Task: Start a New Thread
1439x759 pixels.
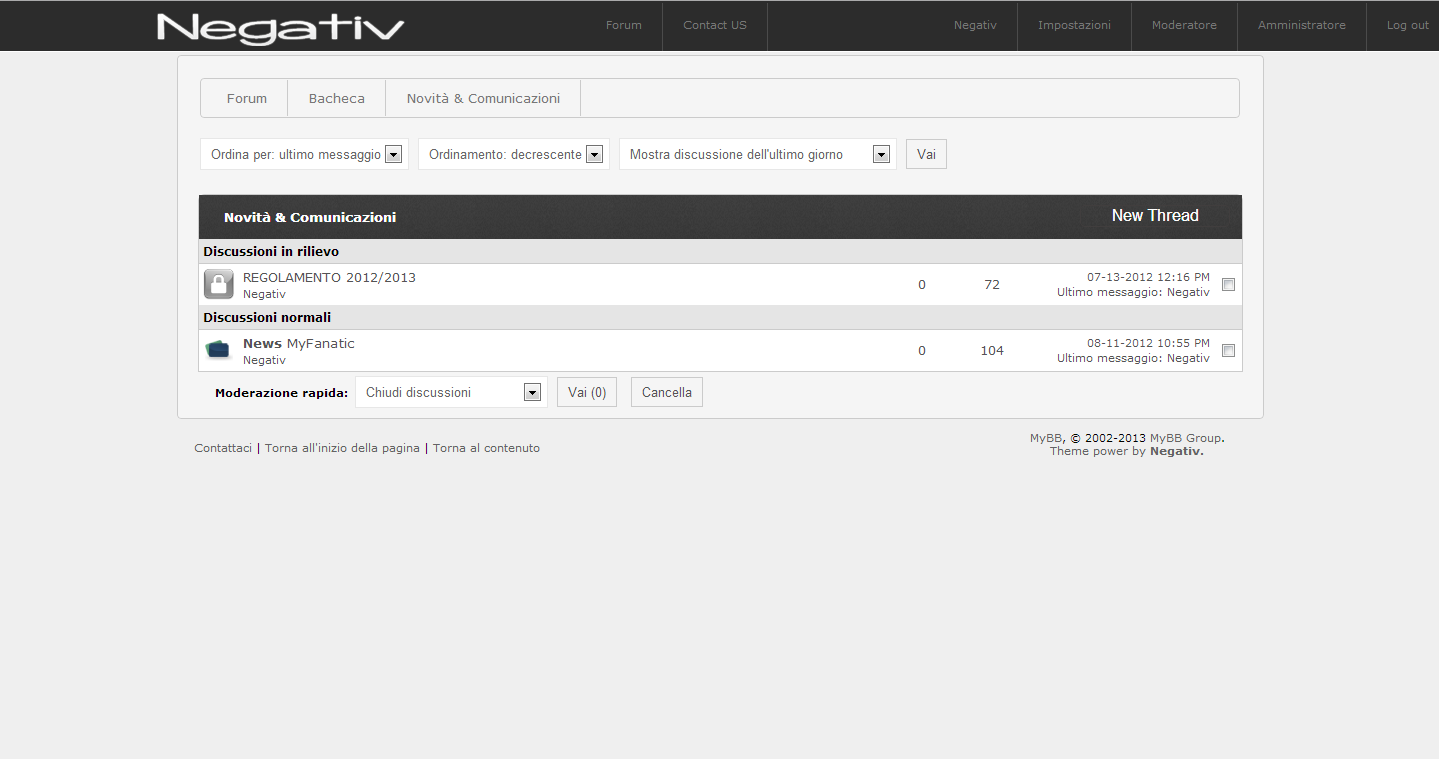Action: pyautogui.click(x=1155, y=215)
